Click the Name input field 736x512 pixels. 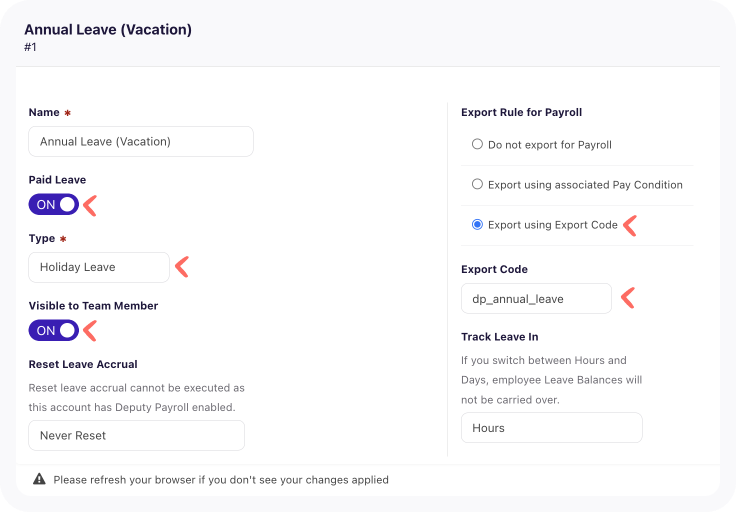pos(141,141)
